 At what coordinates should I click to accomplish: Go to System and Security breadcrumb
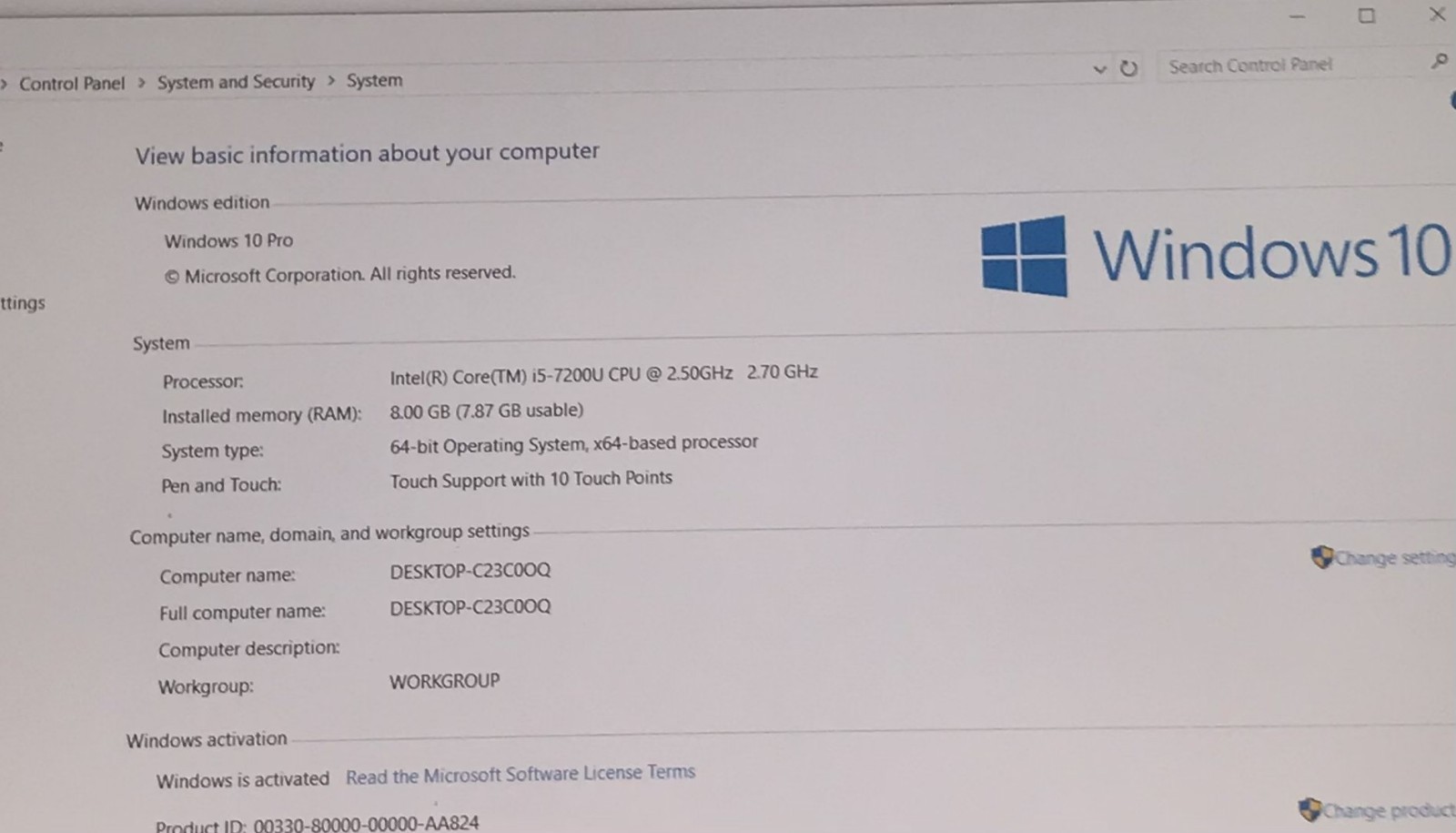pyautogui.click(x=236, y=82)
